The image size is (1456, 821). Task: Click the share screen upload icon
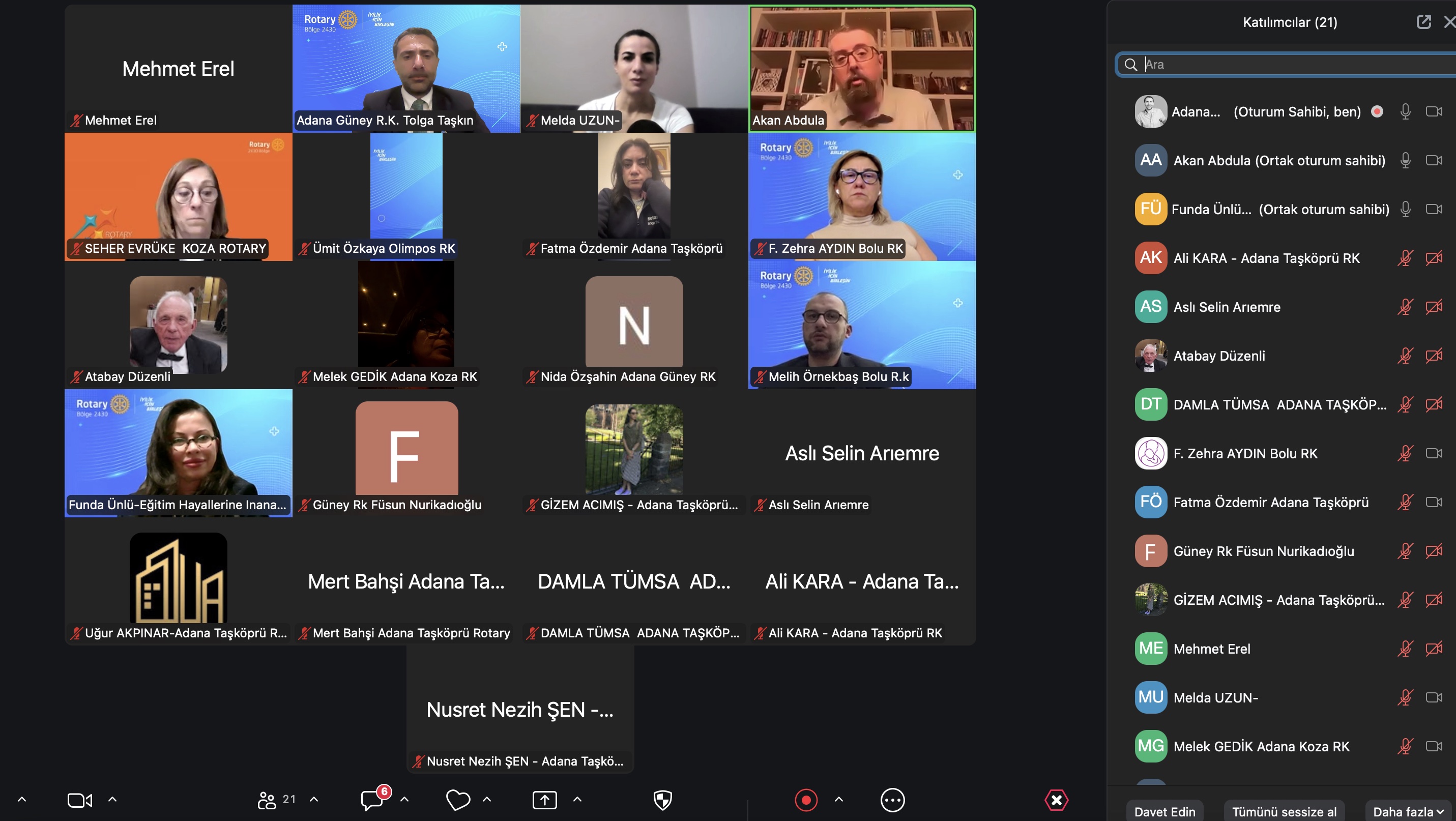pos(544,800)
